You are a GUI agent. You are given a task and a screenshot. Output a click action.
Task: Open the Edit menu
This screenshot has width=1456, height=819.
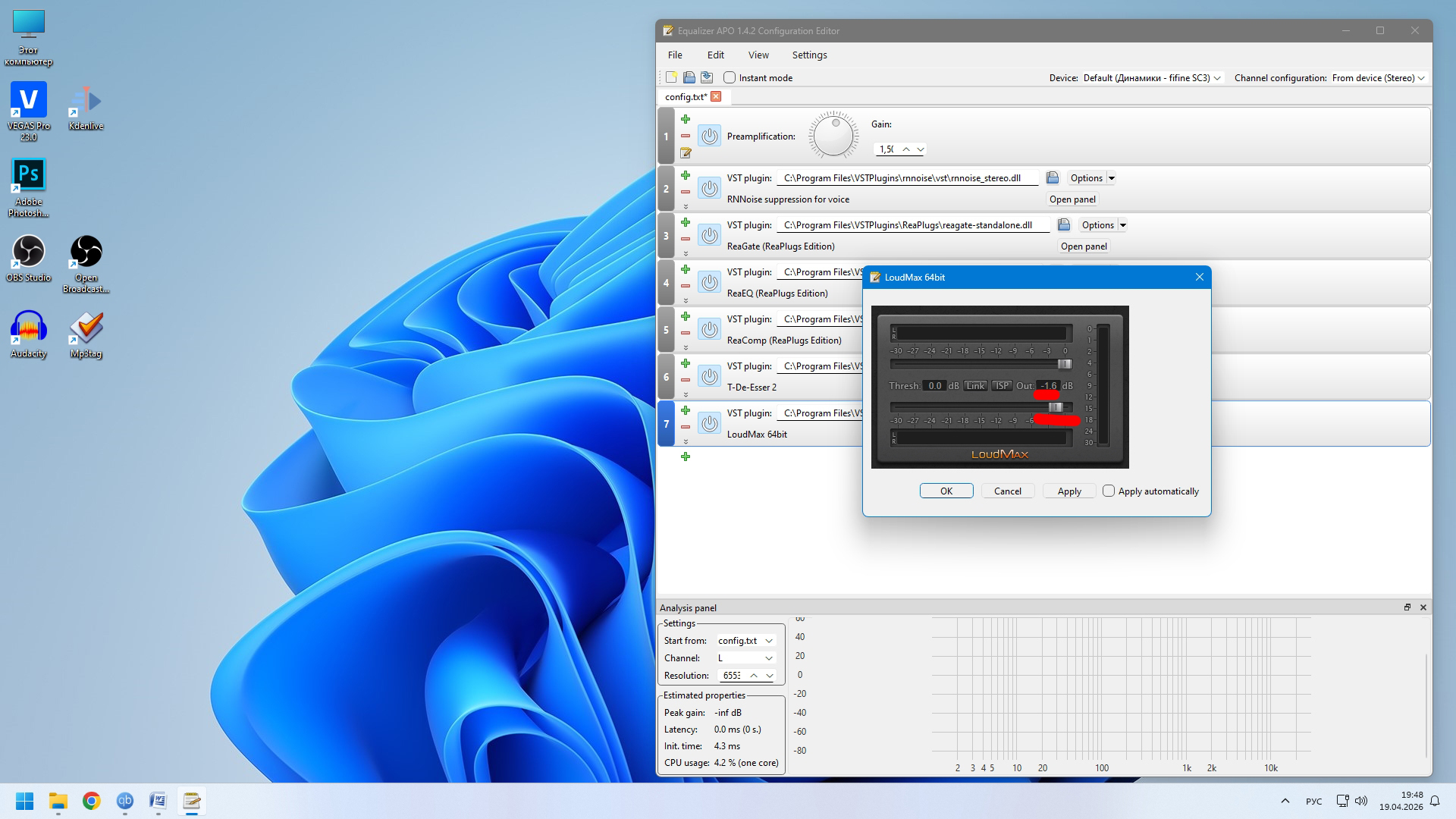[x=715, y=55]
